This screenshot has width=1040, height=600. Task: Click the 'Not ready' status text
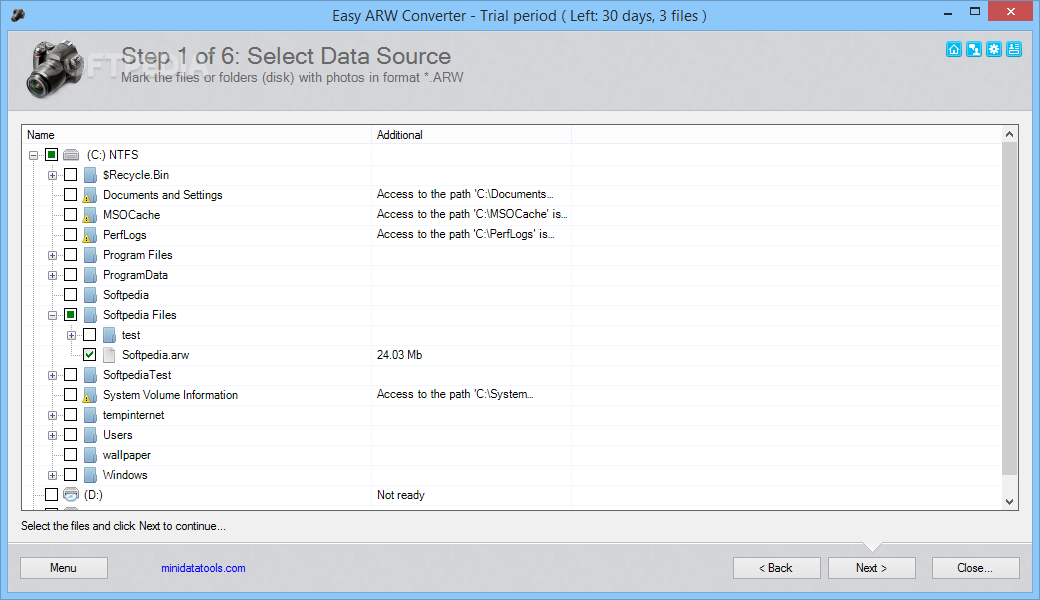pos(401,495)
